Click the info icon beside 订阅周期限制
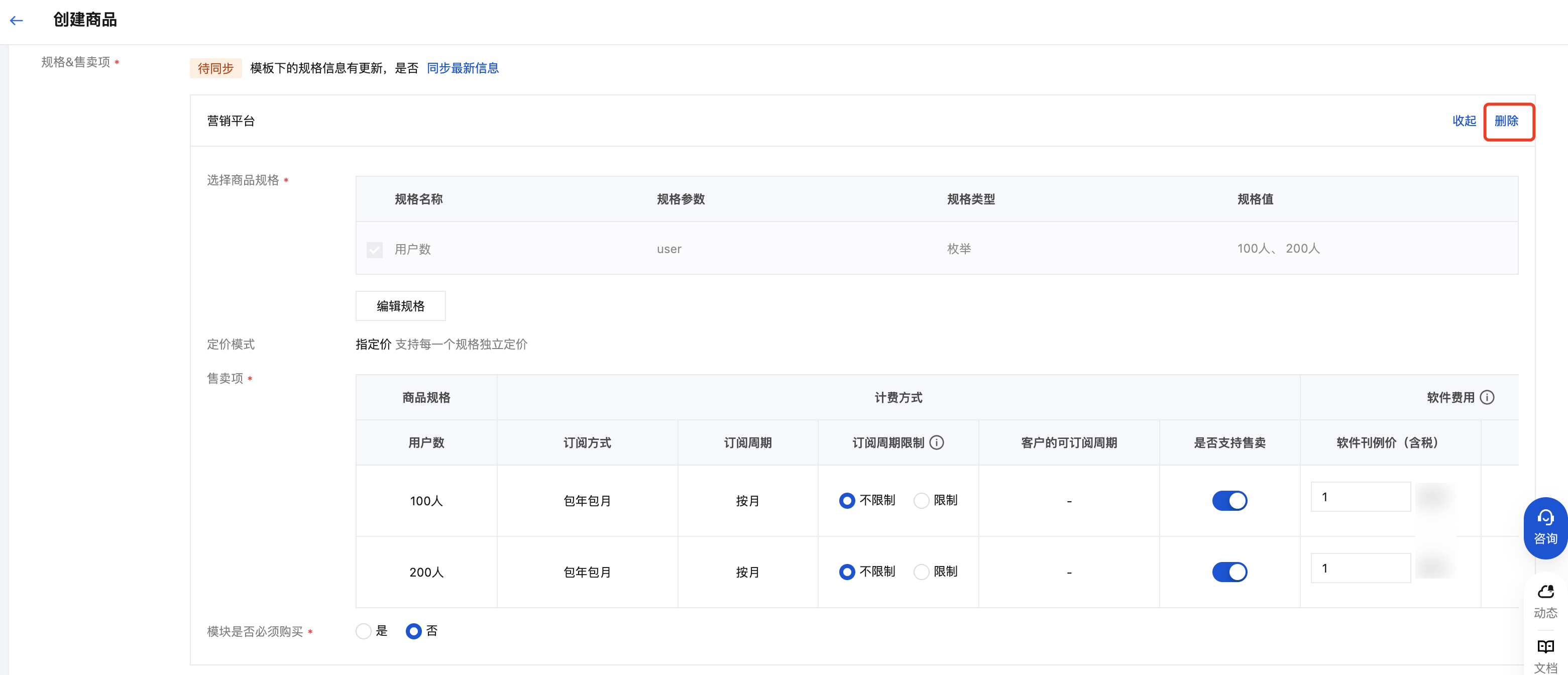Screen dimensions: 1568x675 coord(937,442)
